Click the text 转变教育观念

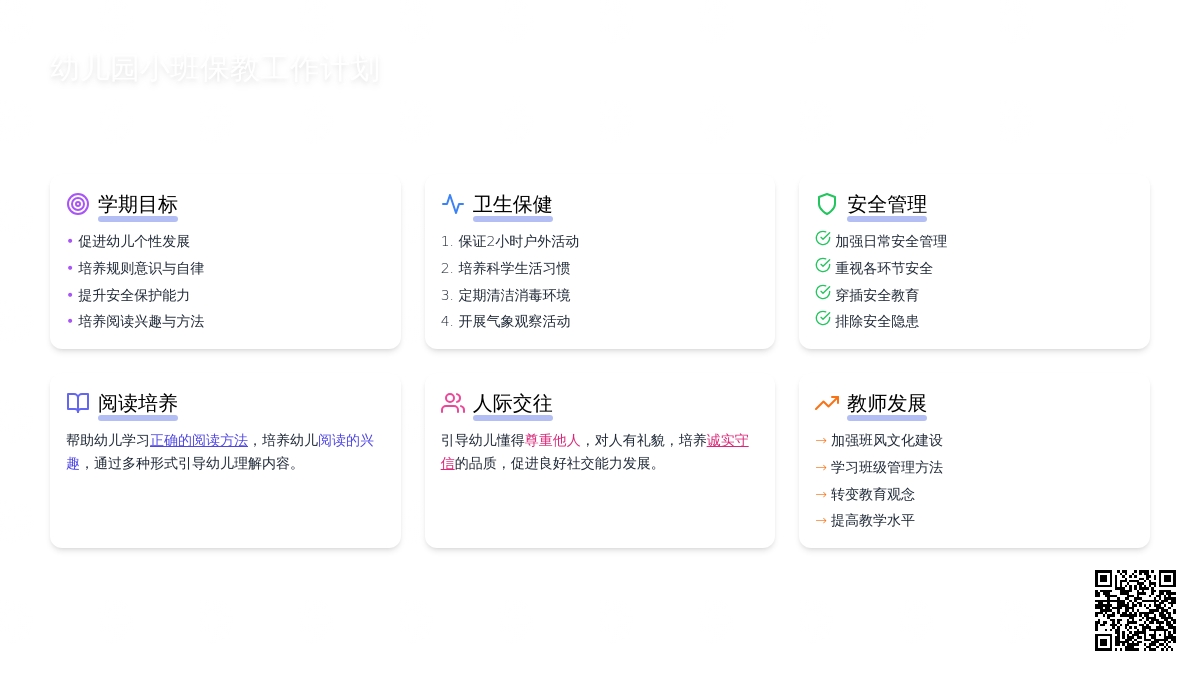pos(873,495)
